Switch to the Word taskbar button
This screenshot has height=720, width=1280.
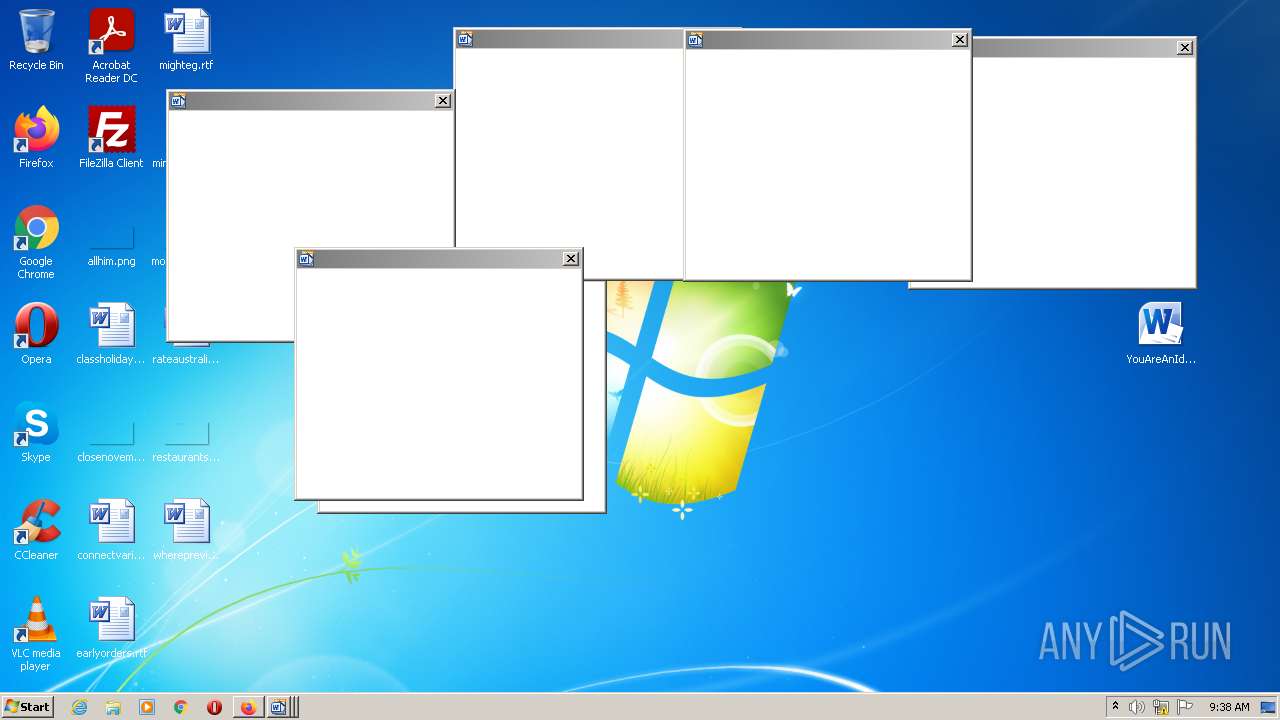tap(280, 707)
